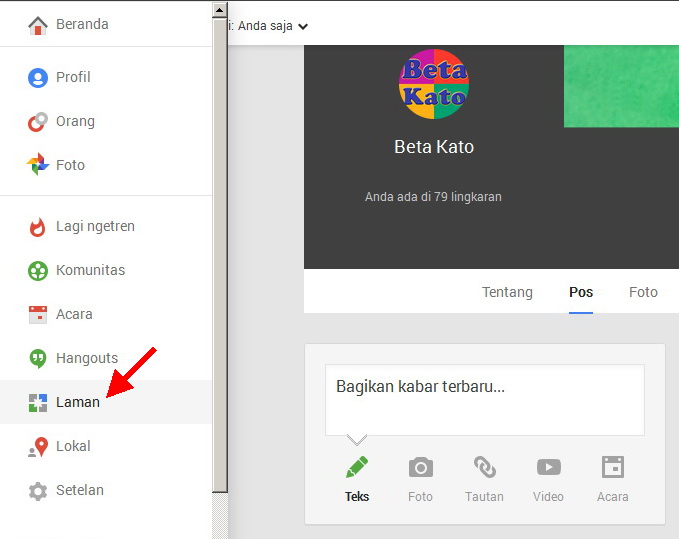Open Hangouts label in the sidebar
Viewport: 679px width, 539px height.
pos(87,358)
